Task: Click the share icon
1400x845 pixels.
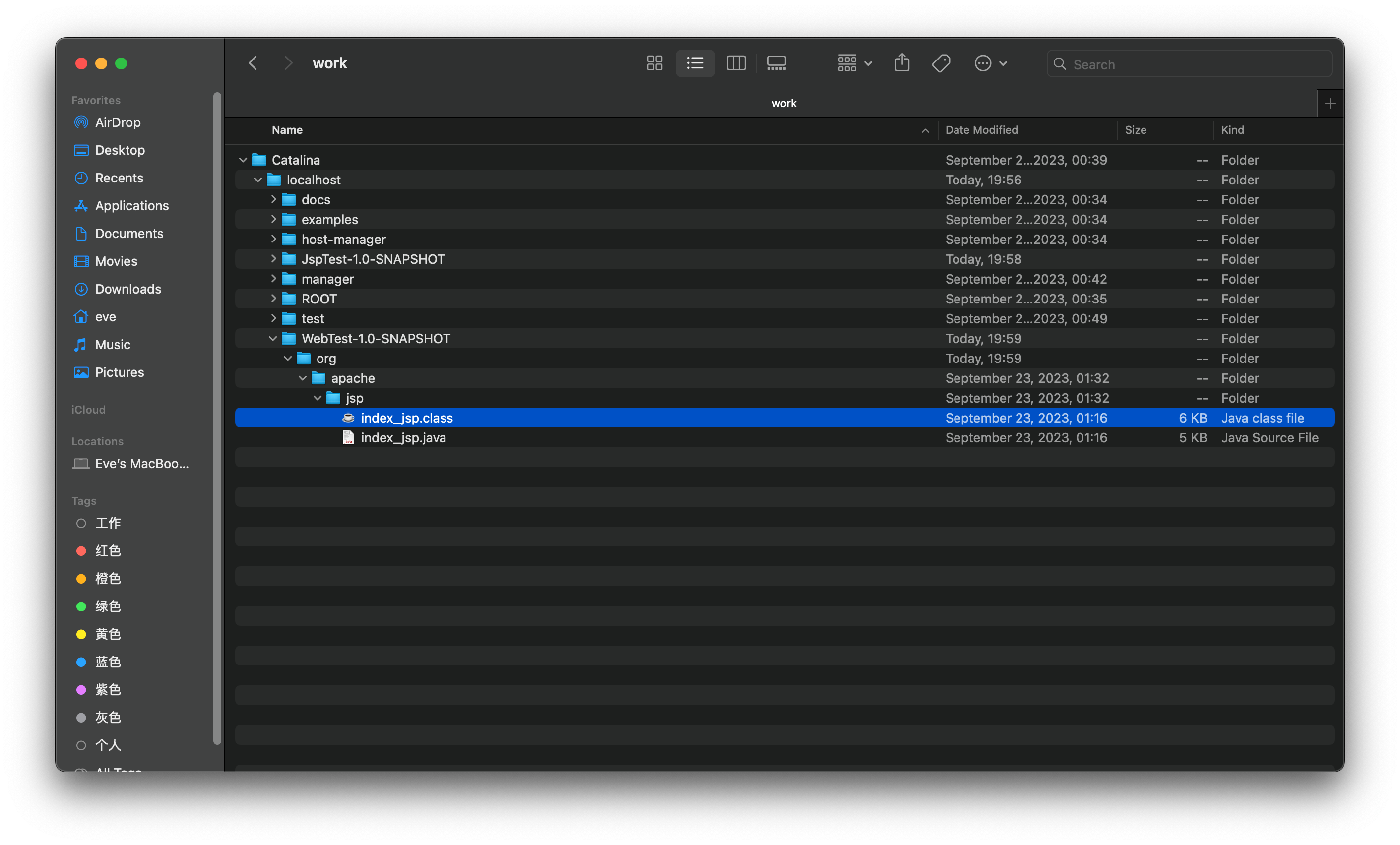Action: pyautogui.click(x=902, y=62)
